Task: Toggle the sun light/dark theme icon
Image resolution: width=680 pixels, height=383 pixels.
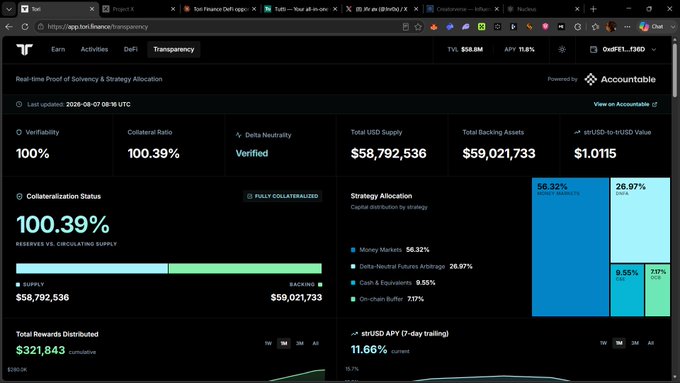Action: (x=562, y=49)
